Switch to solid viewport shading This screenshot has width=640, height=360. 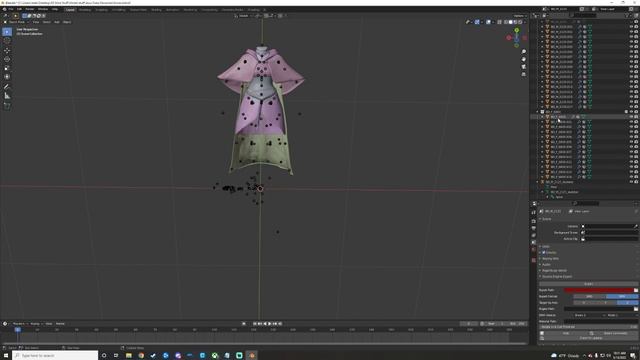pyautogui.click(x=511, y=22)
